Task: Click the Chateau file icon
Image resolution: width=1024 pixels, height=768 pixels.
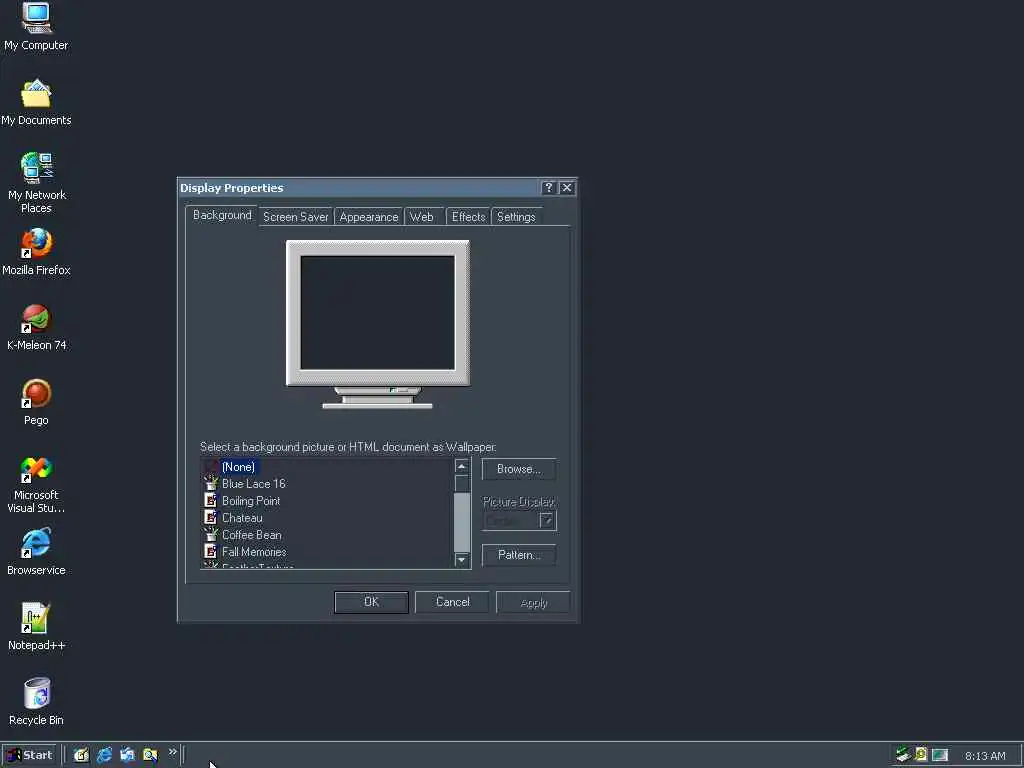Action: 210,517
